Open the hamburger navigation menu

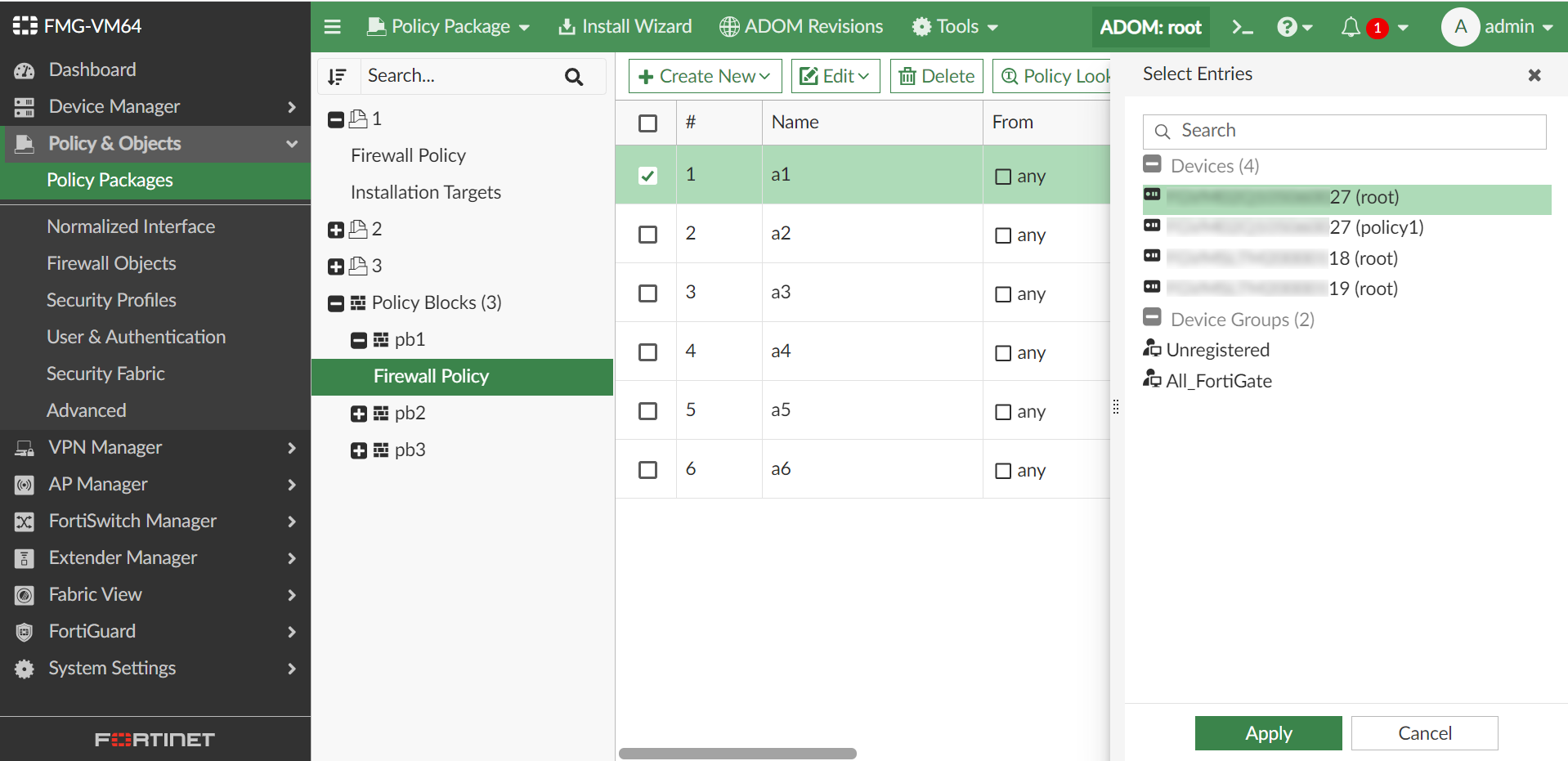332,26
